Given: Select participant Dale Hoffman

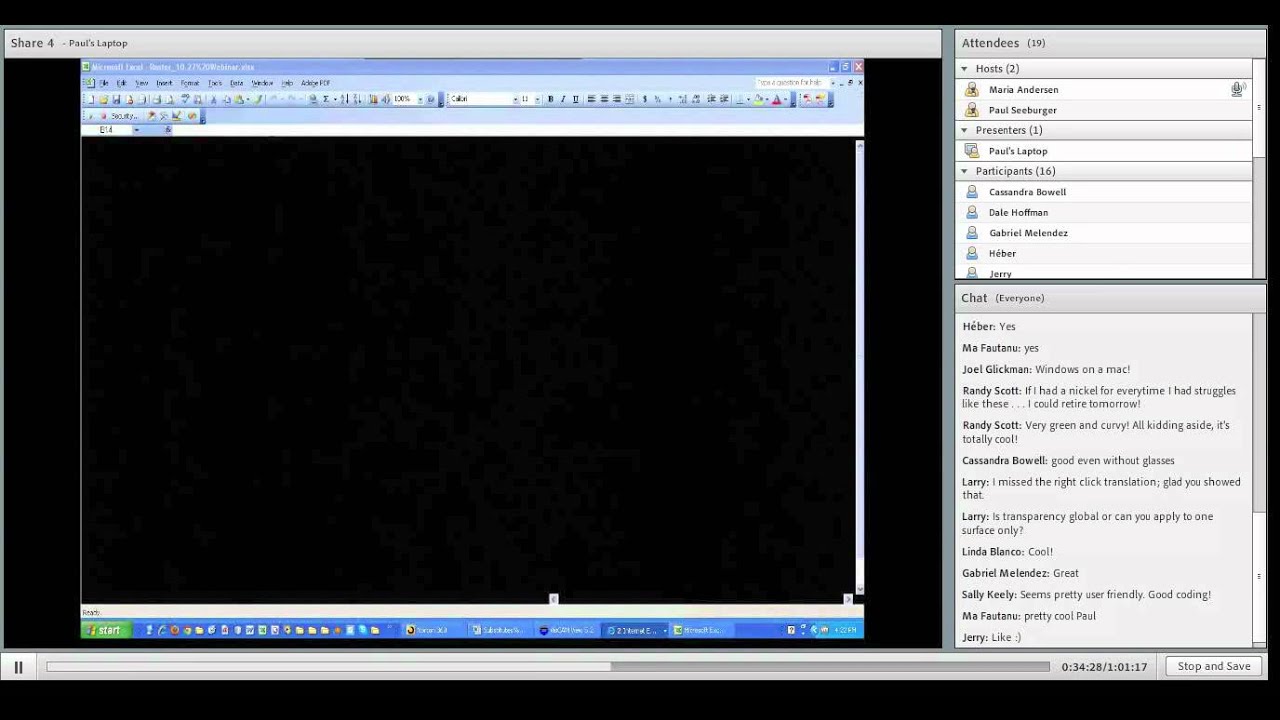Looking at the screenshot, I should click(x=1105, y=212).
